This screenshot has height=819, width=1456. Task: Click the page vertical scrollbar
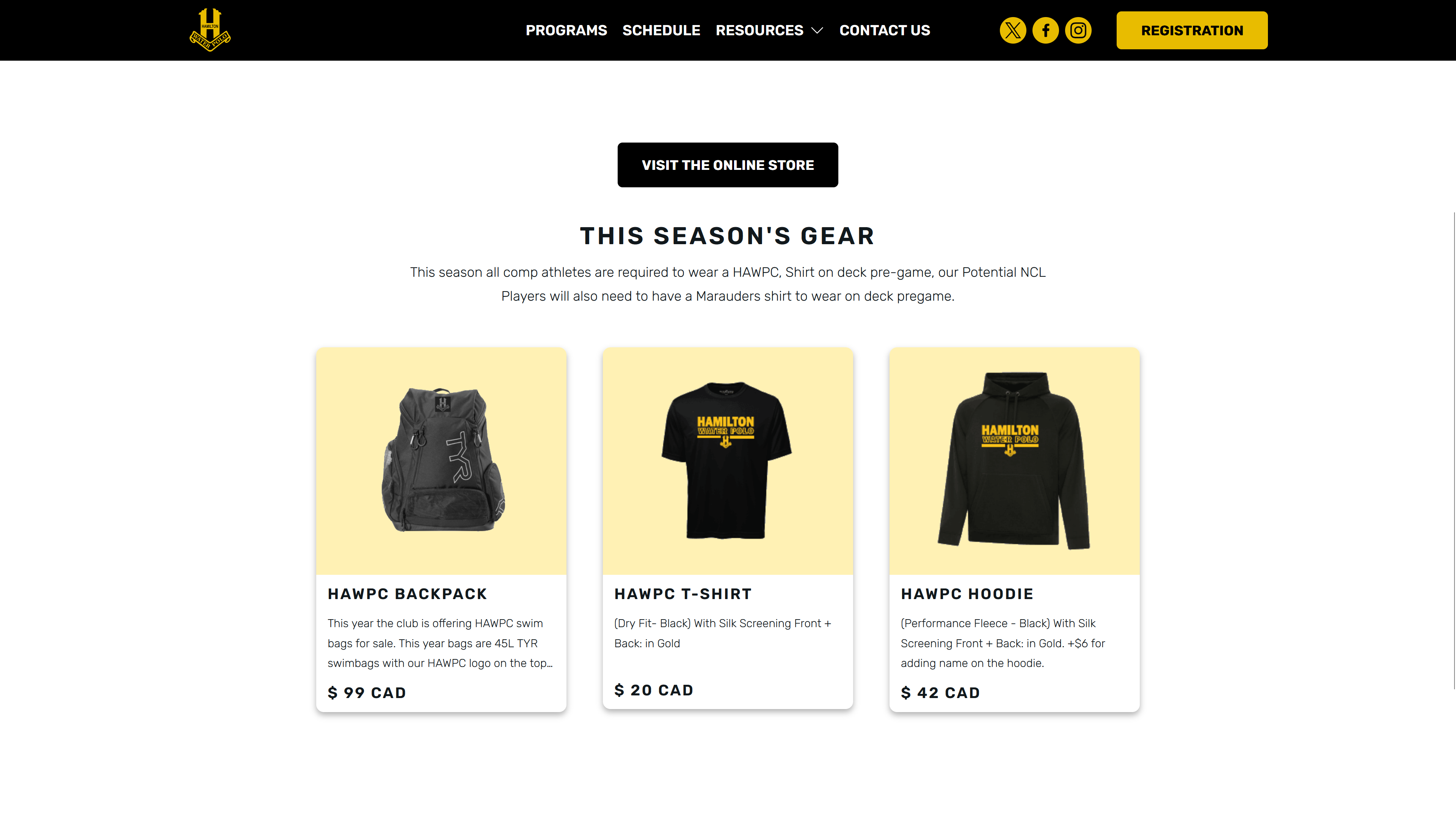pyautogui.click(x=1454, y=450)
